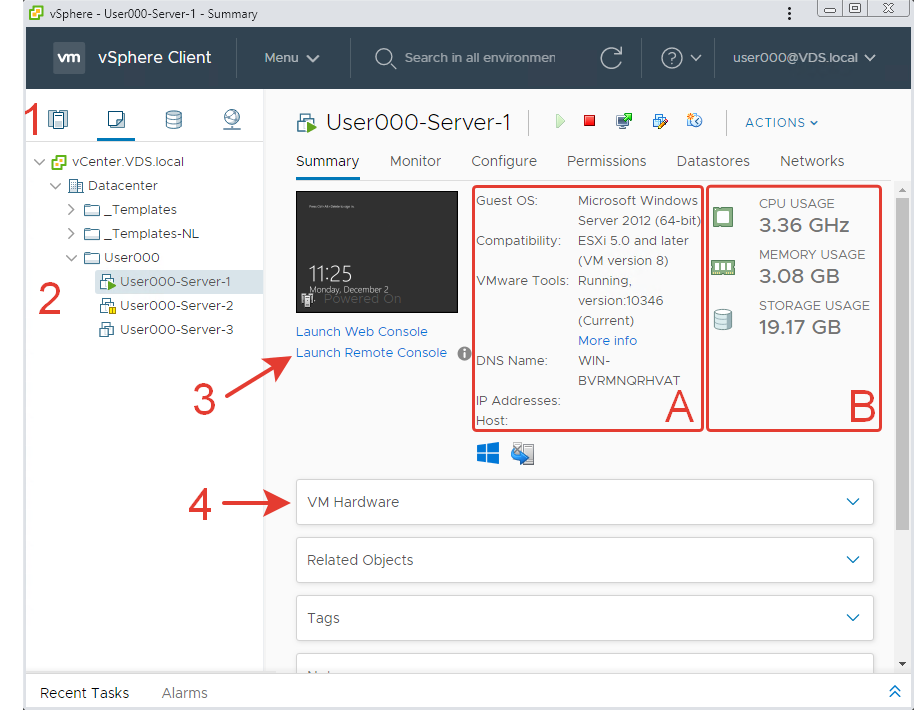Open the Storage inventory view icon

tap(174, 119)
